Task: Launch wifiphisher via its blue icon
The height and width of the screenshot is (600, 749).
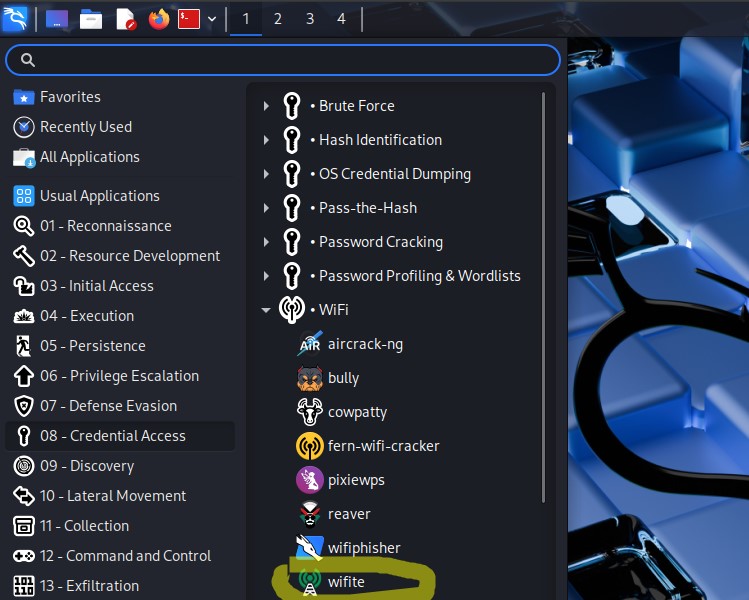Action: [x=310, y=547]
